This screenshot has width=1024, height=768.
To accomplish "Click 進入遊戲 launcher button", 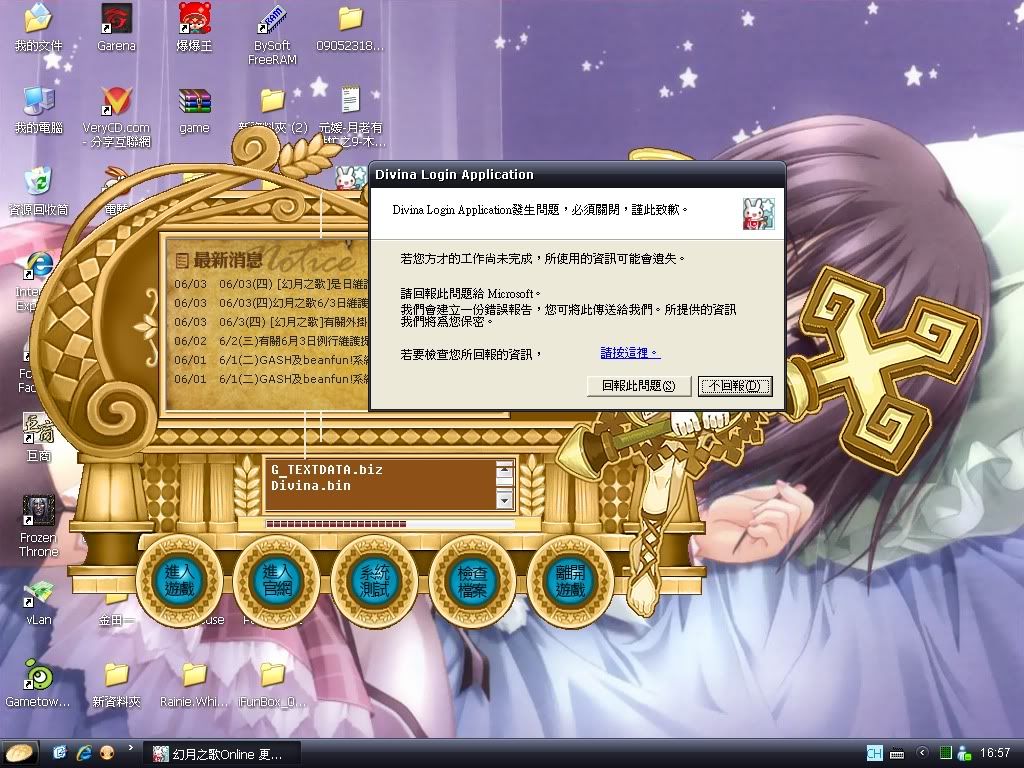I will click(x=178, y=580).
